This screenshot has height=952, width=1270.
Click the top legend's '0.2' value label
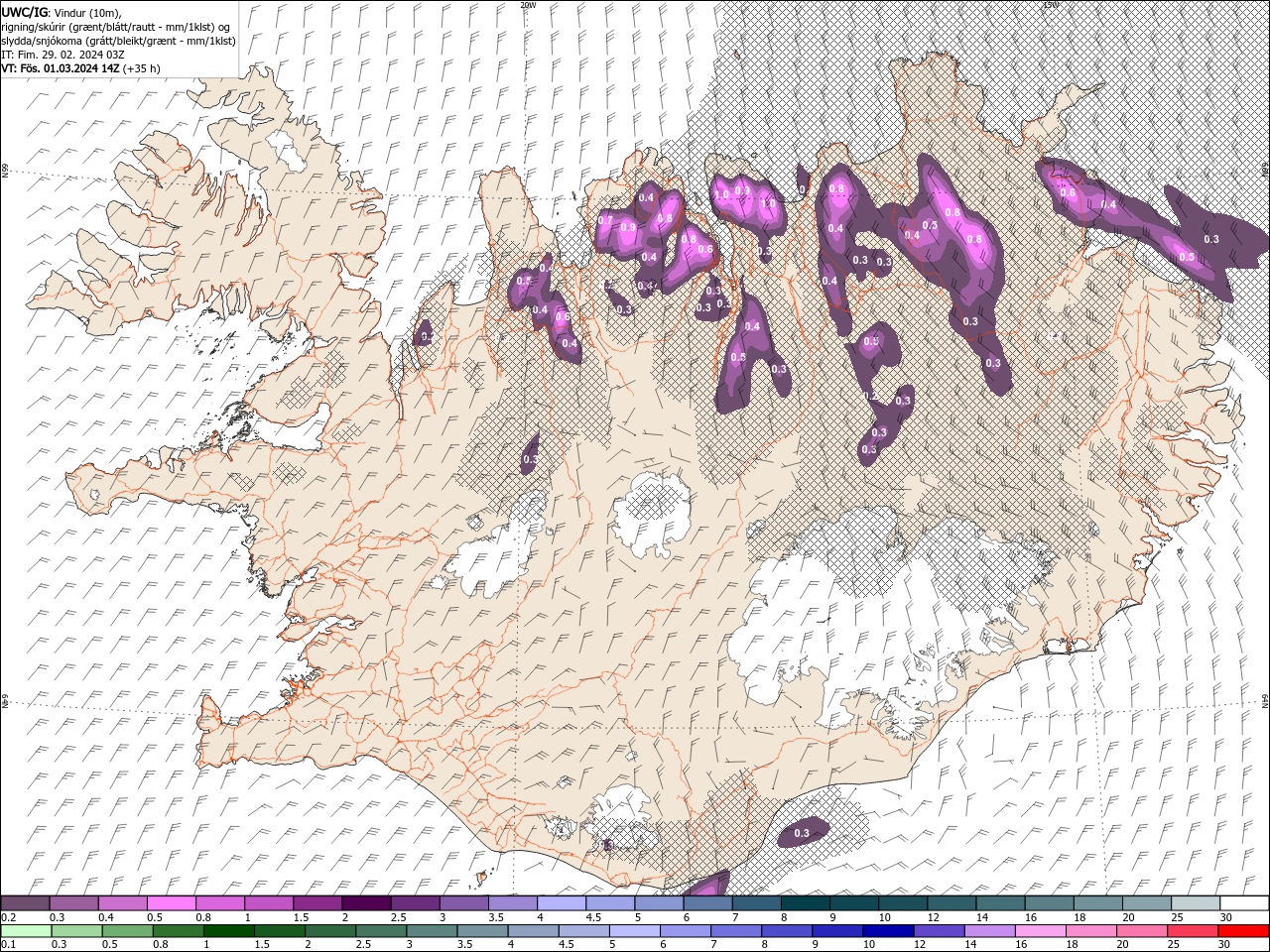click(9, 917)
